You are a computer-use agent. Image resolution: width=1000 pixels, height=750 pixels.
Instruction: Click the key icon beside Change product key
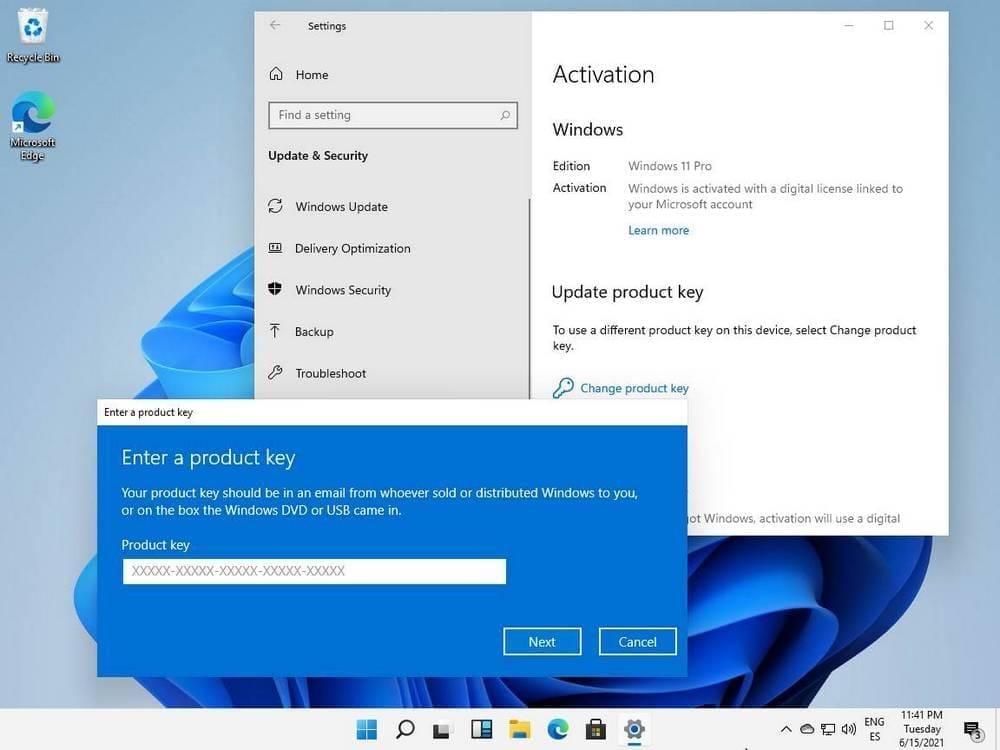pos(563,388)
